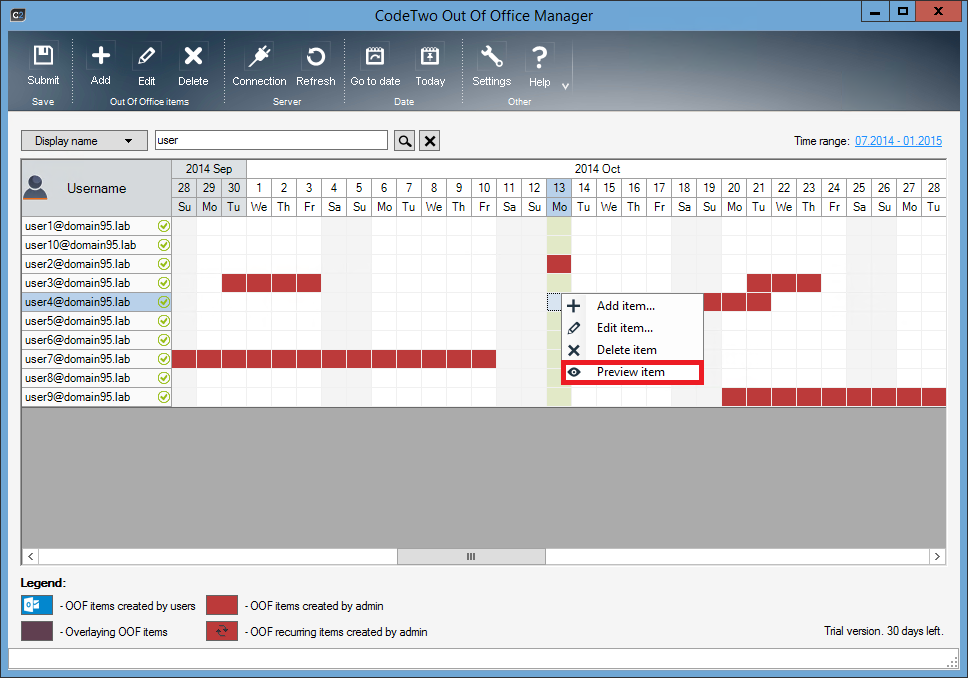
Task: Click the green check next to user6@domain95.lab
Action: [164, 340]
